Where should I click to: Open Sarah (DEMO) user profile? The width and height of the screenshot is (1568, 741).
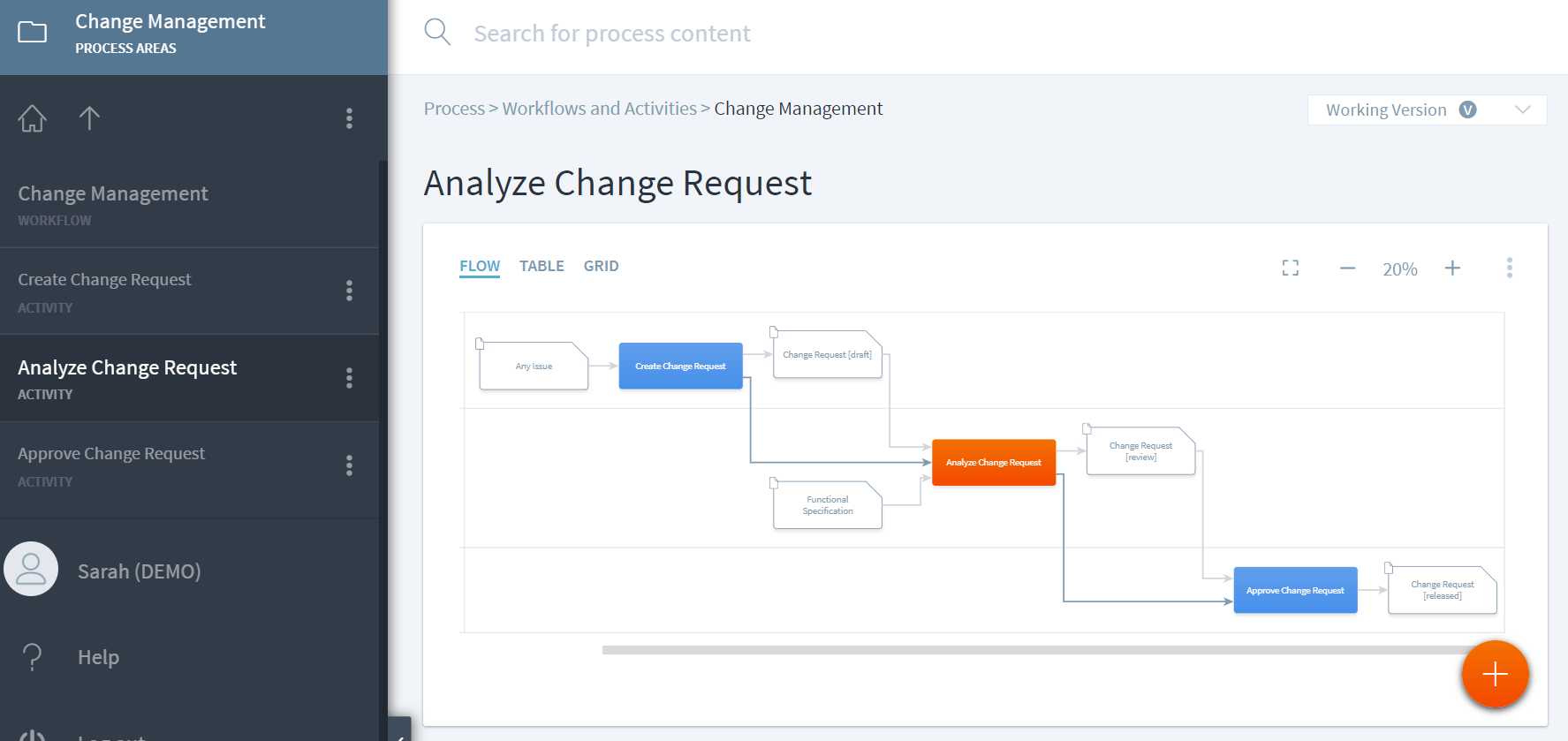[139, 571]
